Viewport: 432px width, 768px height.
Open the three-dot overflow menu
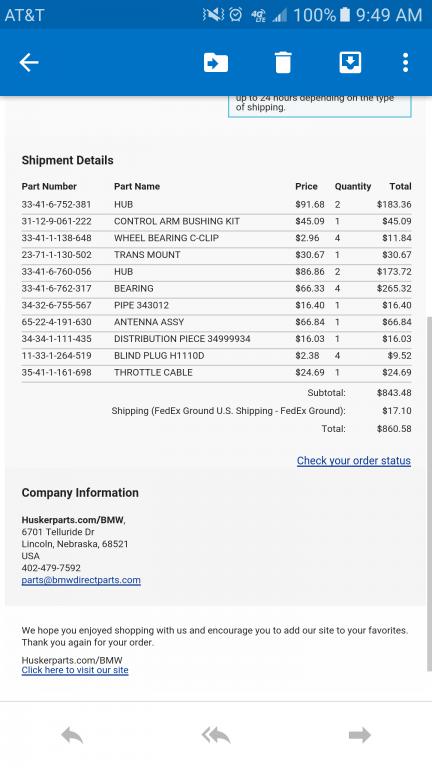point(405,63)
